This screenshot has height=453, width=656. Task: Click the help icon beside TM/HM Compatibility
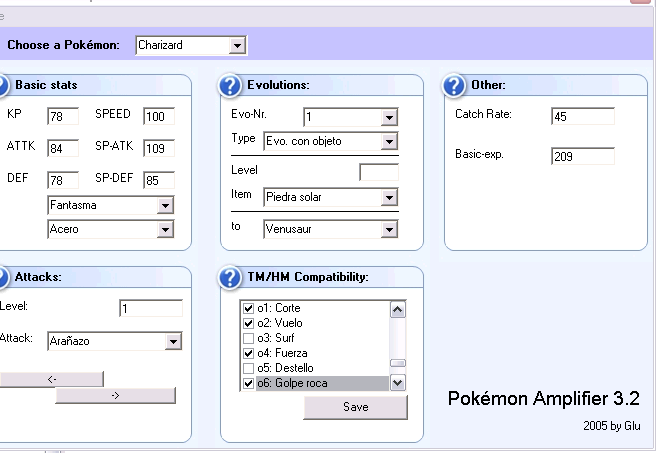tap(230, 278)
